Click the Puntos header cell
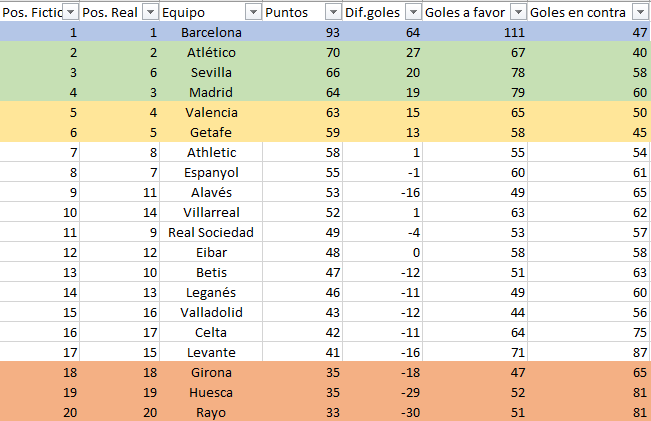The image size is (651, 421). pyautogui.click(x=302, y=12)
